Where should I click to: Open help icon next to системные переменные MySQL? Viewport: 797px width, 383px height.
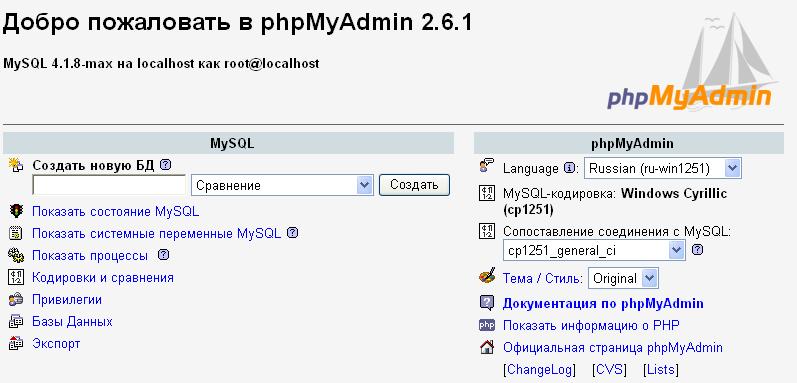[x=292, y=233]
